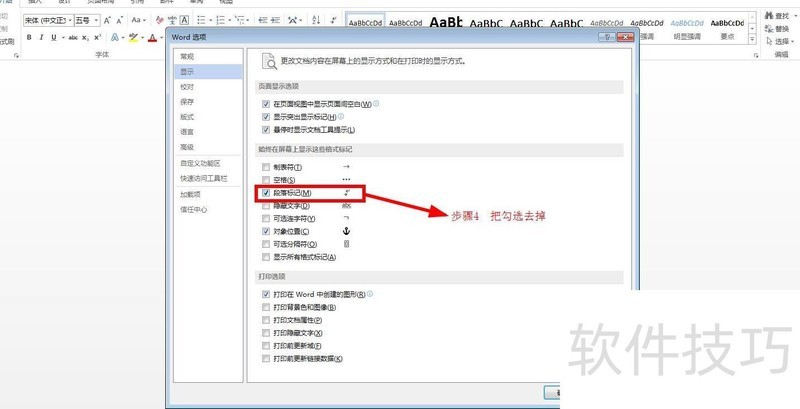Open the font size dropdown 五号

click(96, 20)
